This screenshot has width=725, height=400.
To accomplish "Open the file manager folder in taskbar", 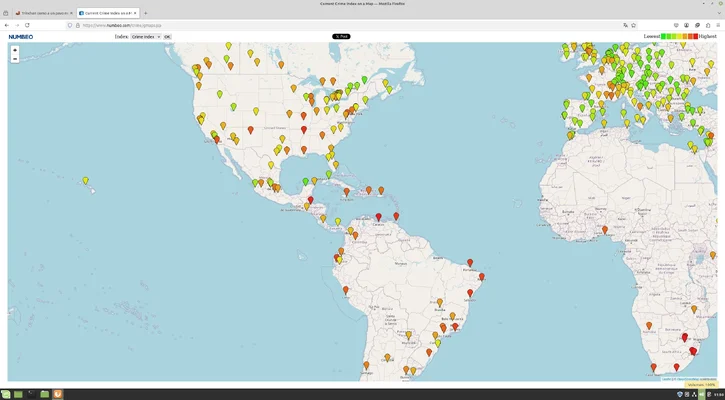I will pyautogui.click(x=44, y=394).
